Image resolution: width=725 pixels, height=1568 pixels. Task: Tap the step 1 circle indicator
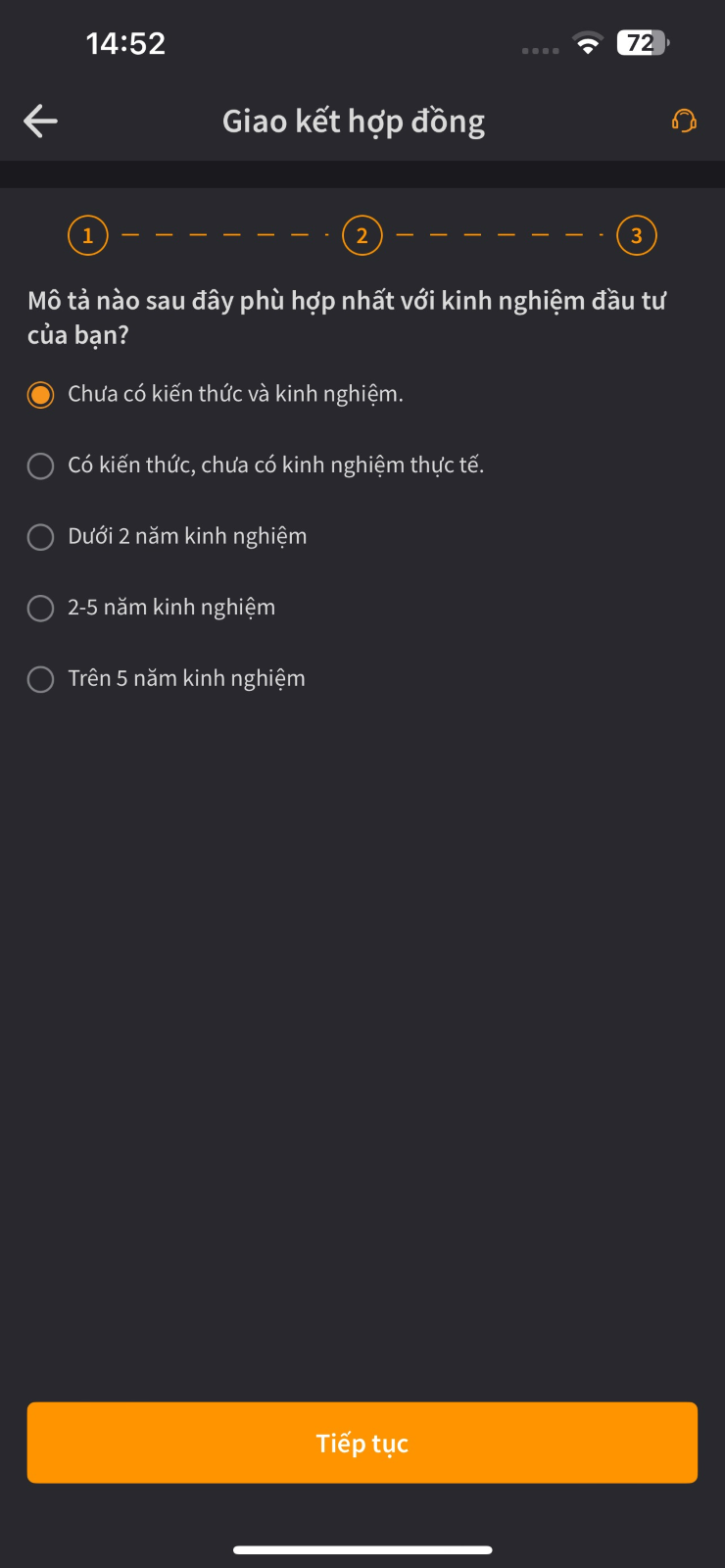point(88,235)
